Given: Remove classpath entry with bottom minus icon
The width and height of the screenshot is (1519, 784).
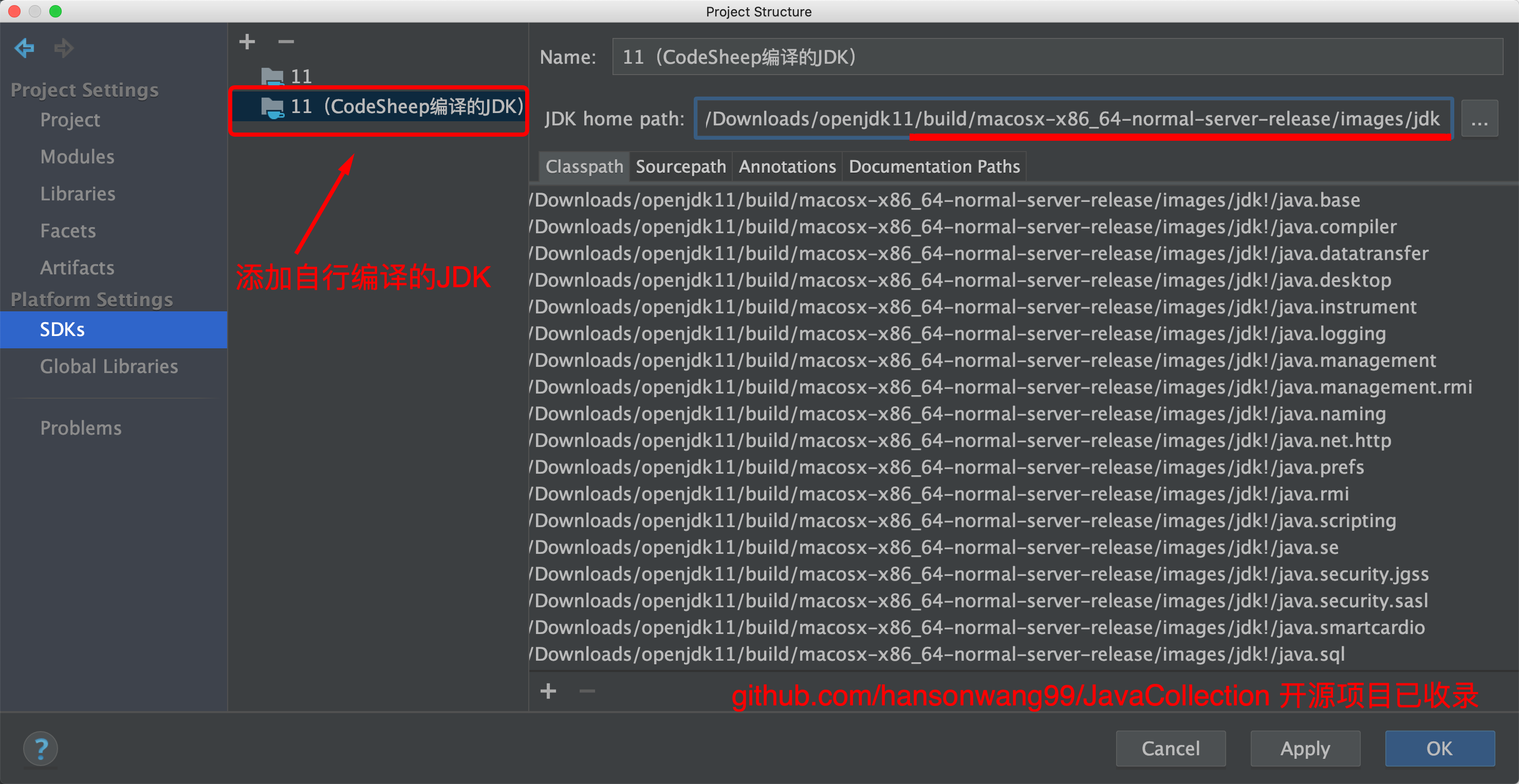Looking at the screenshot, I should tap(587, 690).
